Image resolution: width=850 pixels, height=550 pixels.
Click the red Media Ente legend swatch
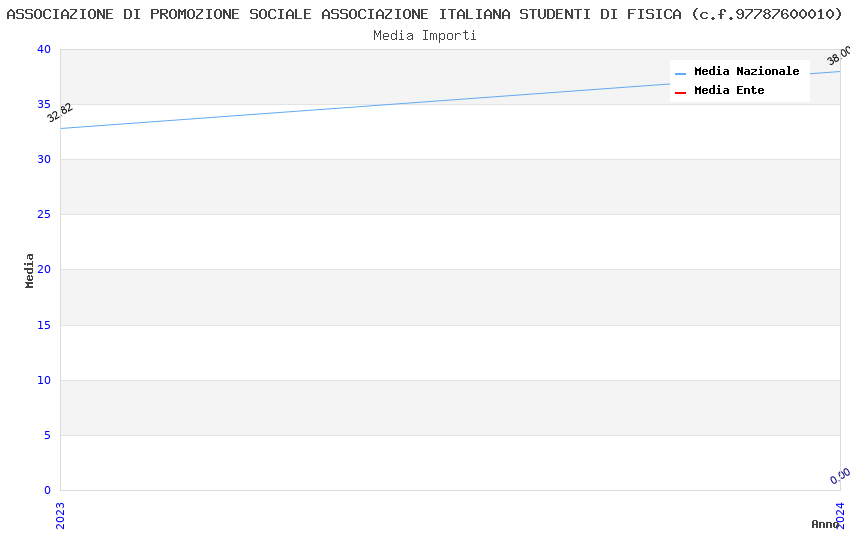tap(680, 92)
